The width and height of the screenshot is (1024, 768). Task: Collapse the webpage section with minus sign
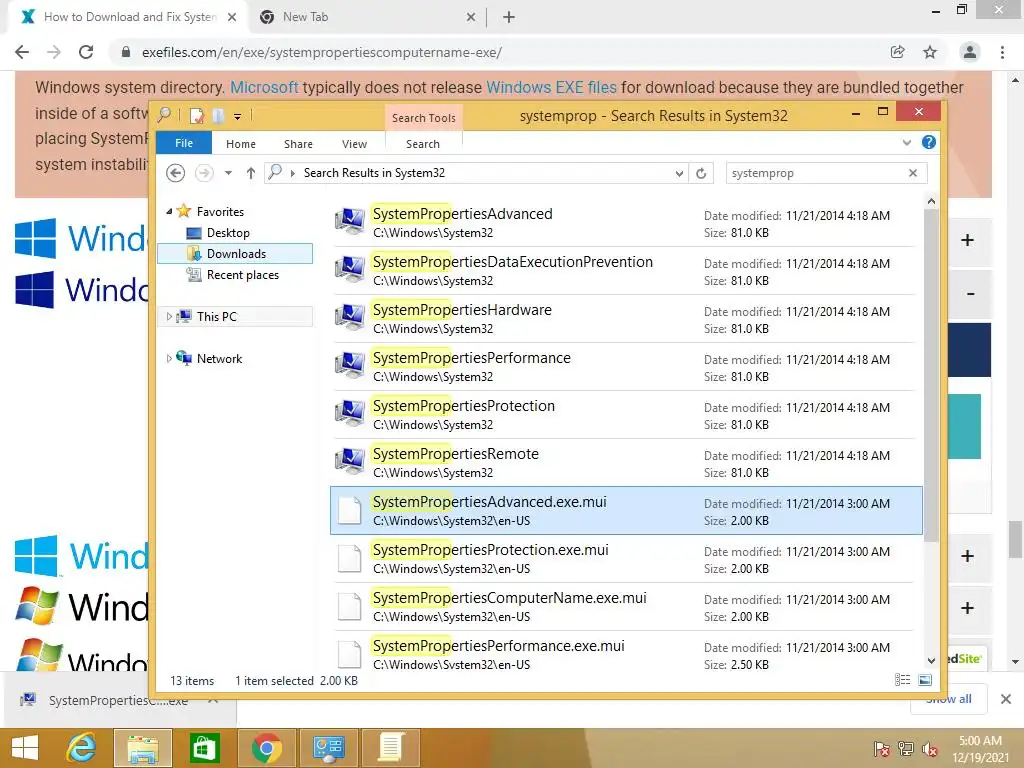(x=970, y=294)
